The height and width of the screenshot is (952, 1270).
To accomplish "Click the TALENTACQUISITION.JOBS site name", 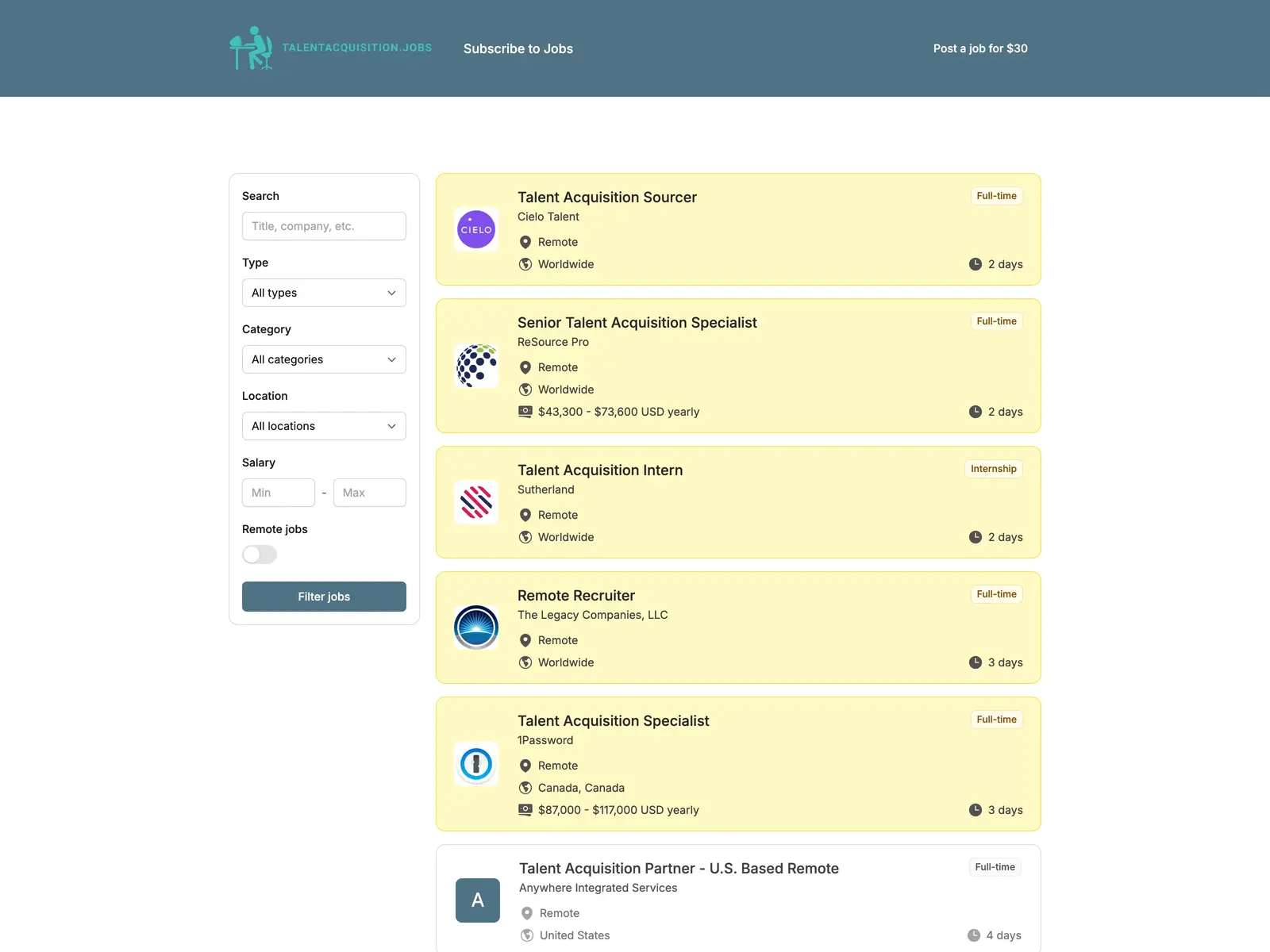I will click(x=357, y=48).
